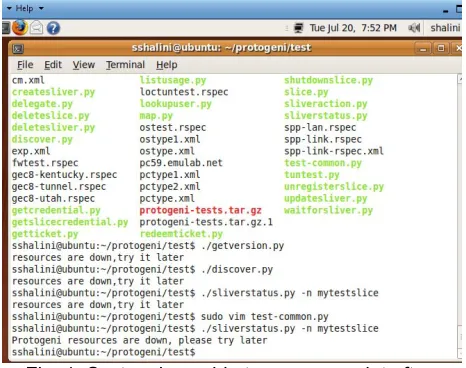Click ostype1.xml file name
Viewport: 466px width, 368px height.
pyautogui.click(x=170, y=139)
